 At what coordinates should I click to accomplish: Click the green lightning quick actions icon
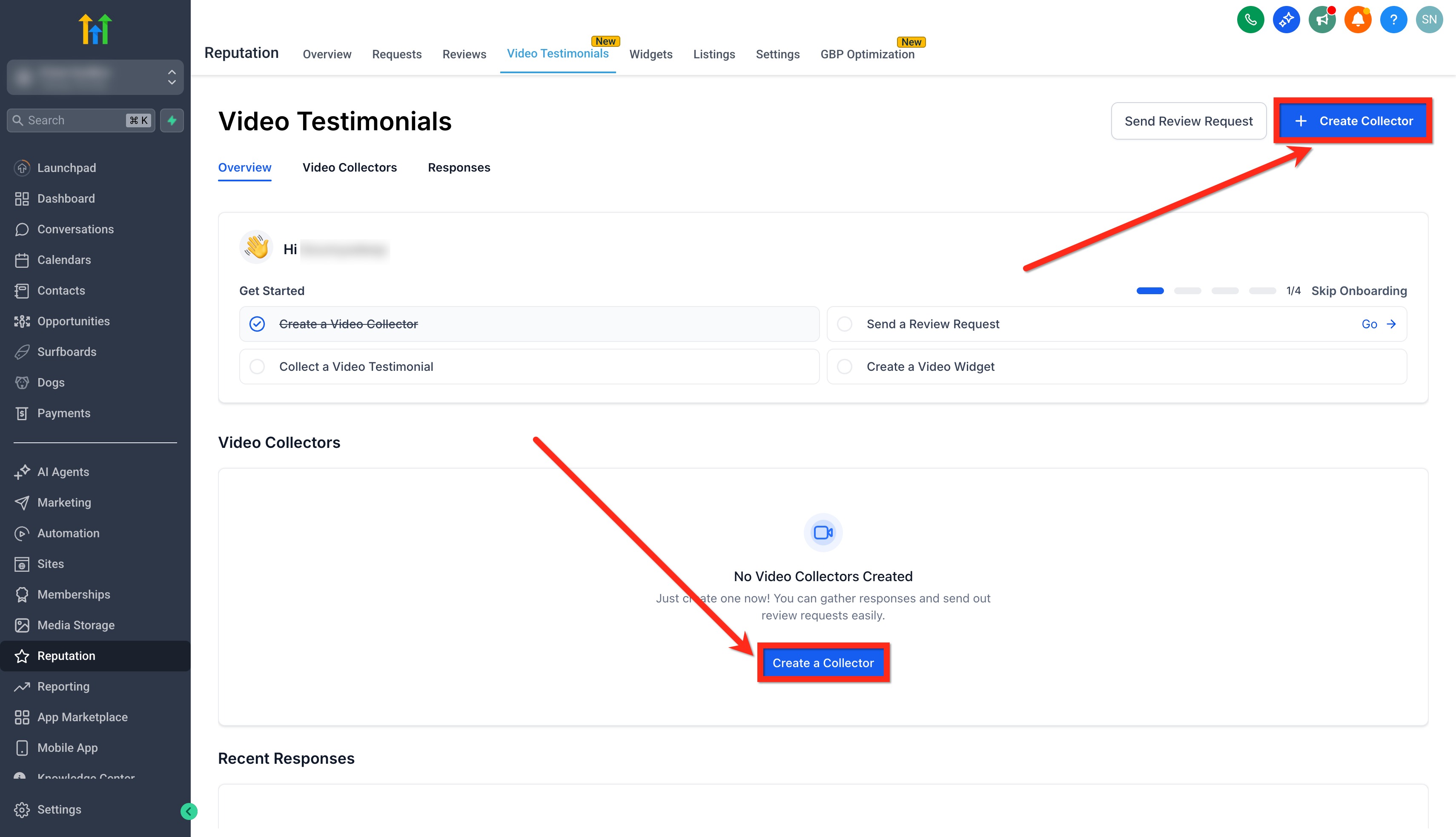(x=172, y=120)
